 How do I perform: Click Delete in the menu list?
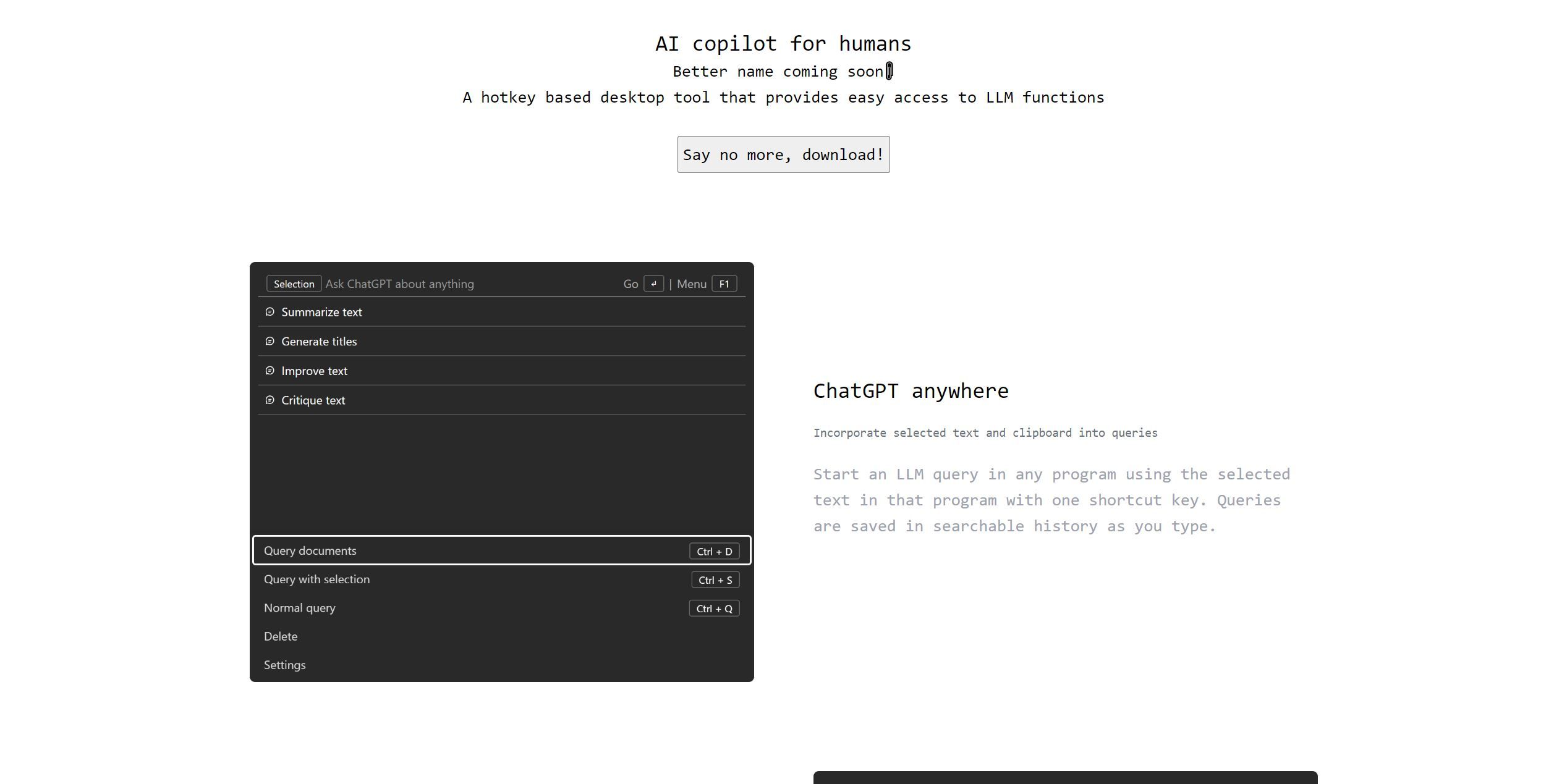[x=281, y=636]
